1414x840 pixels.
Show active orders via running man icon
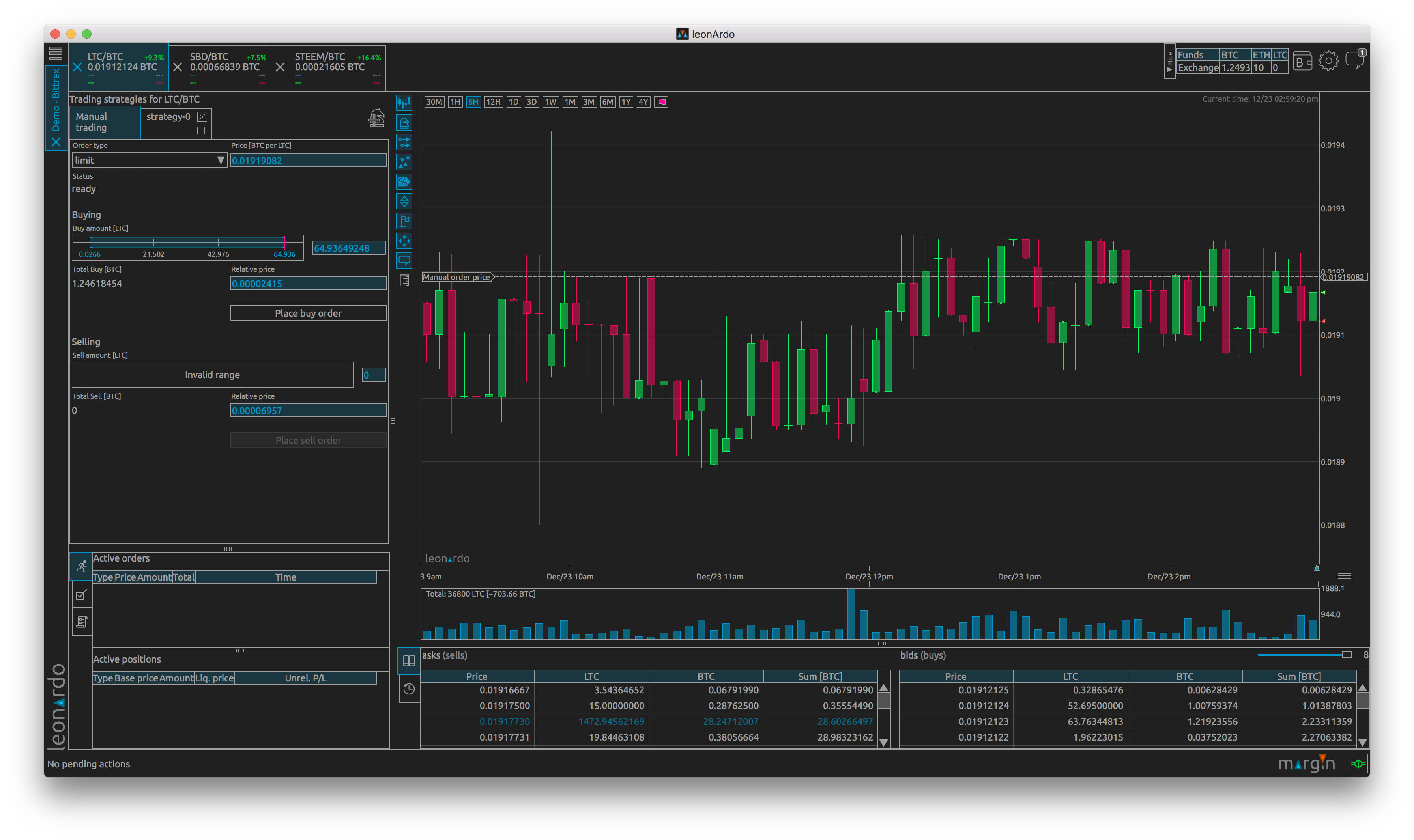tap(82, 566)
